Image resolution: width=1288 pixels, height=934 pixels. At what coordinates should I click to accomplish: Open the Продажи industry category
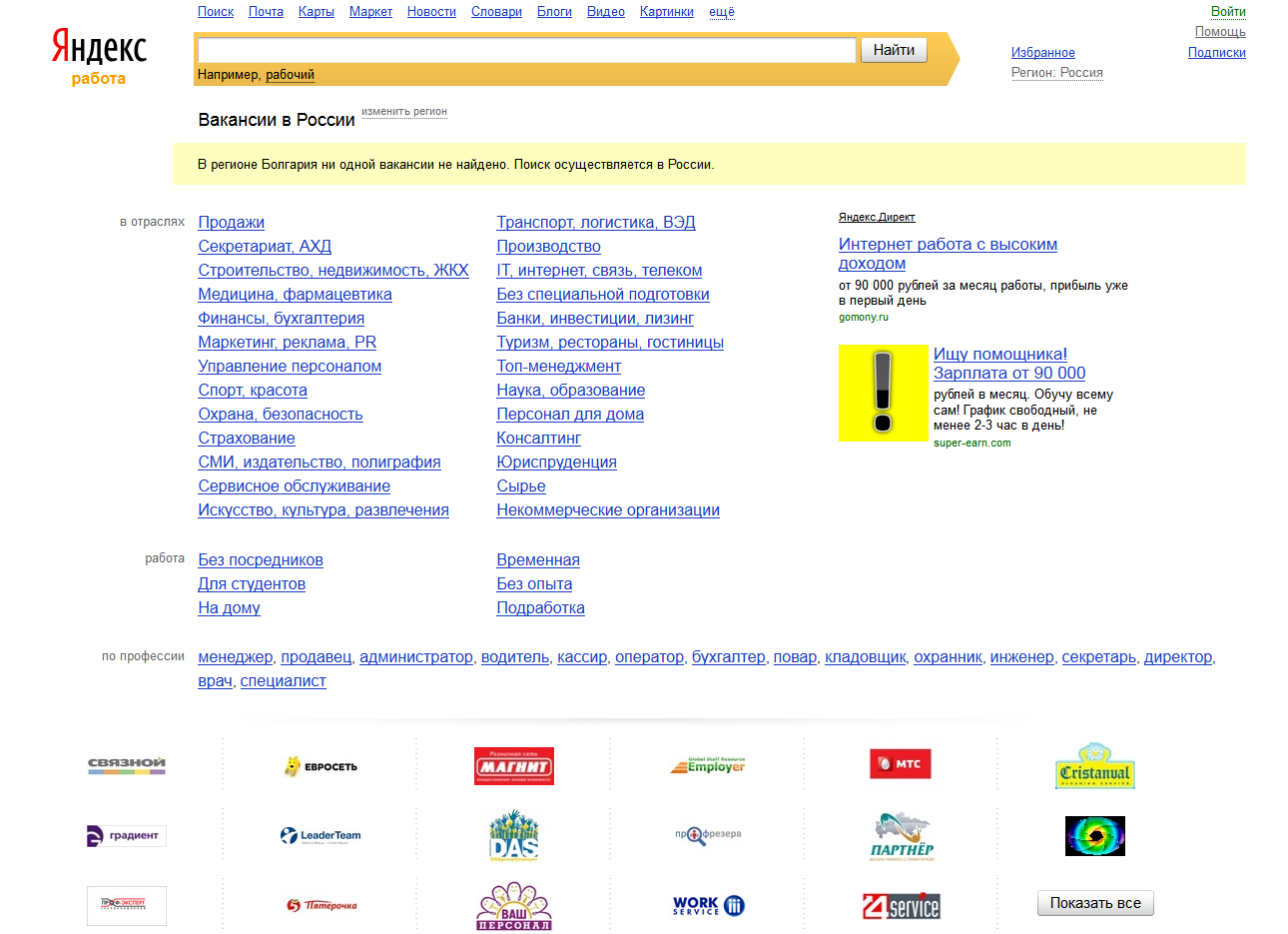[x=232, y=223]
